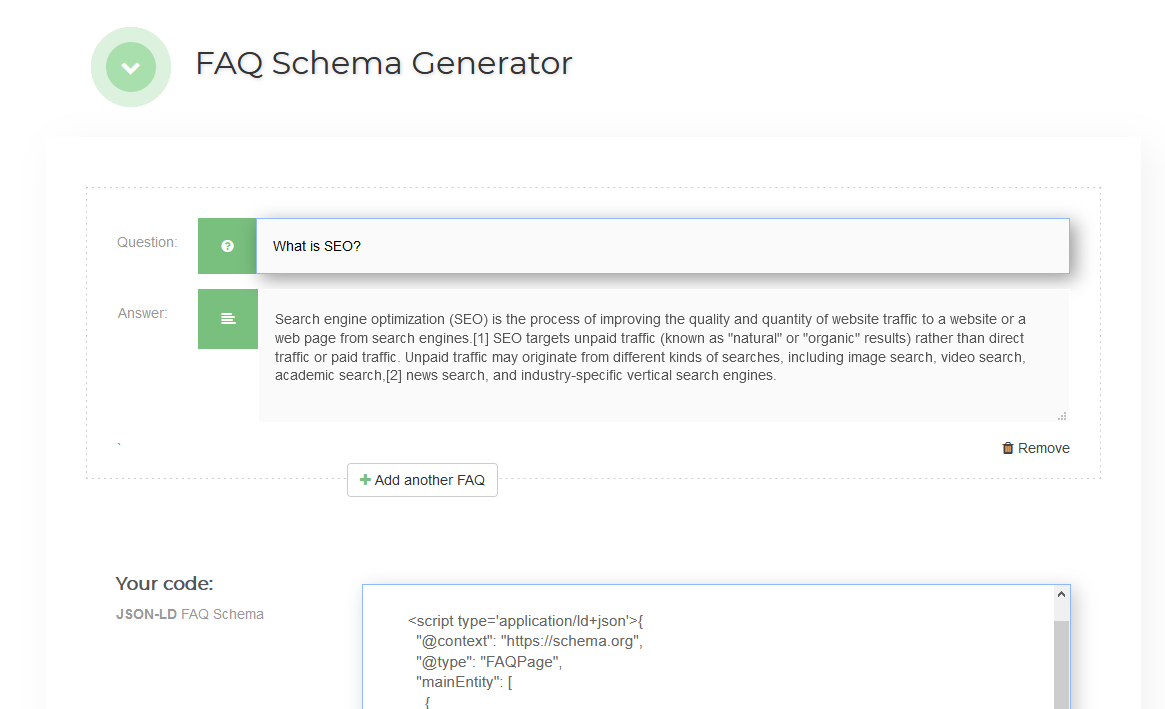This screenshot has height=709, width=1165.
Task: Click the FAQ Schema Generator heading
Action: click(x=384, y=63)
